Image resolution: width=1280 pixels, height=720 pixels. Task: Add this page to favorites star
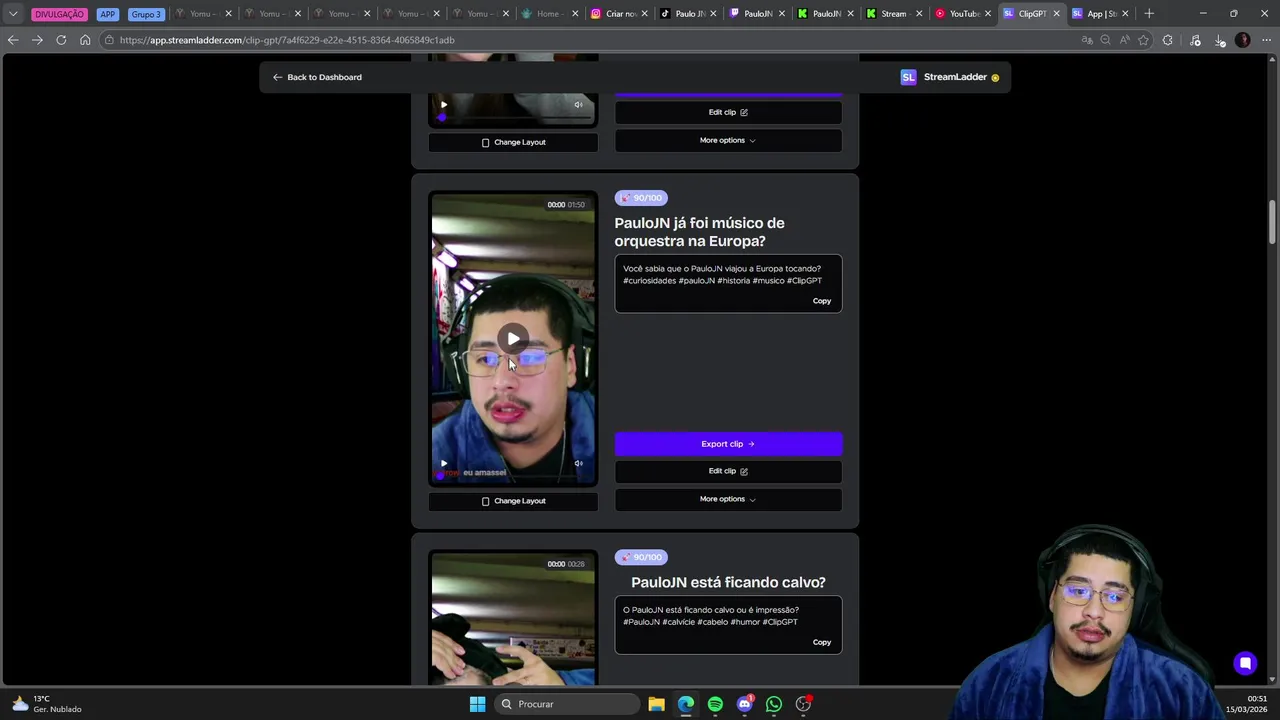pos(1143,40)
